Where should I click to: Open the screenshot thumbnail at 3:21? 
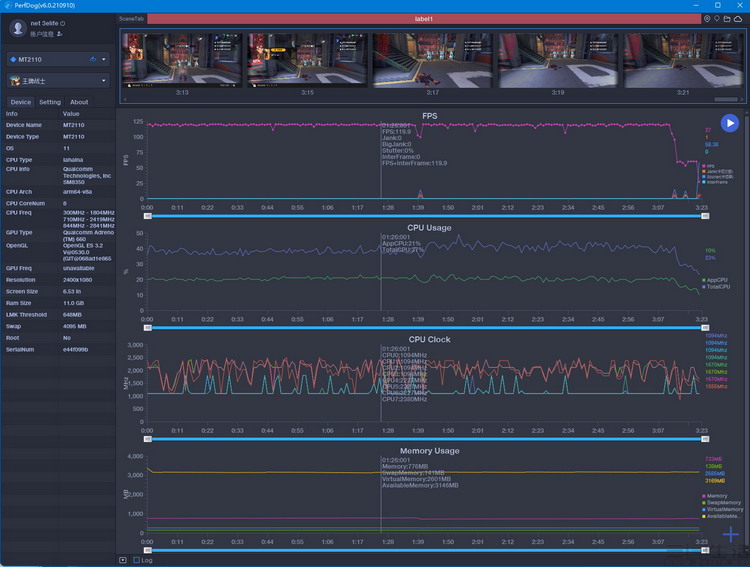tap(683, 60)
